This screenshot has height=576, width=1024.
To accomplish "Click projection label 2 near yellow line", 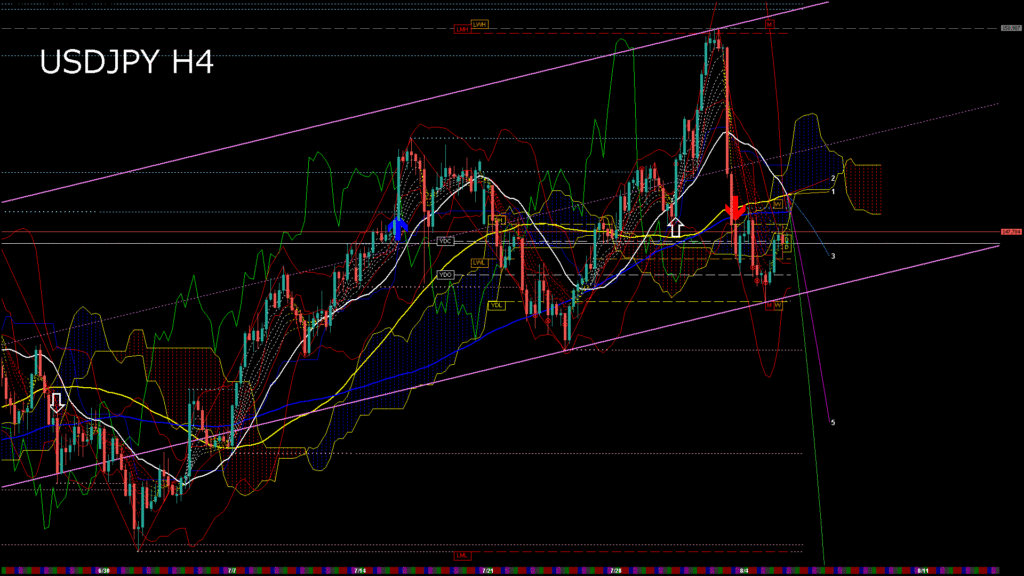I will click(x=833, y=178).
